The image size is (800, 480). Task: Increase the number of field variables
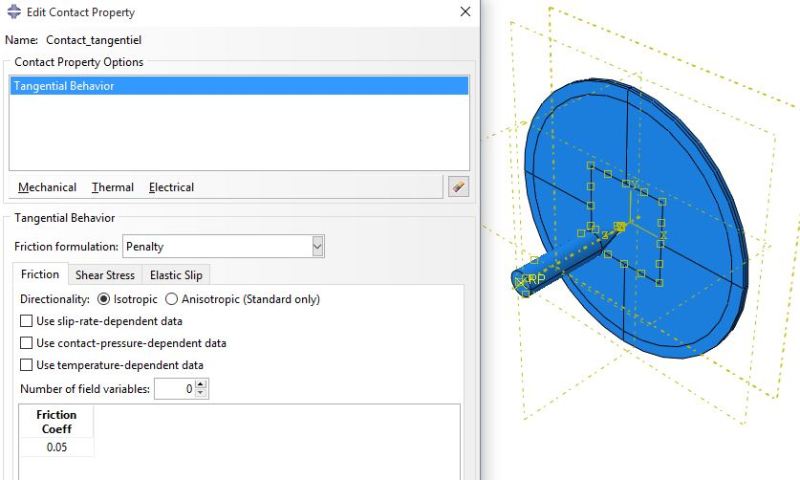tap(201, 384)
